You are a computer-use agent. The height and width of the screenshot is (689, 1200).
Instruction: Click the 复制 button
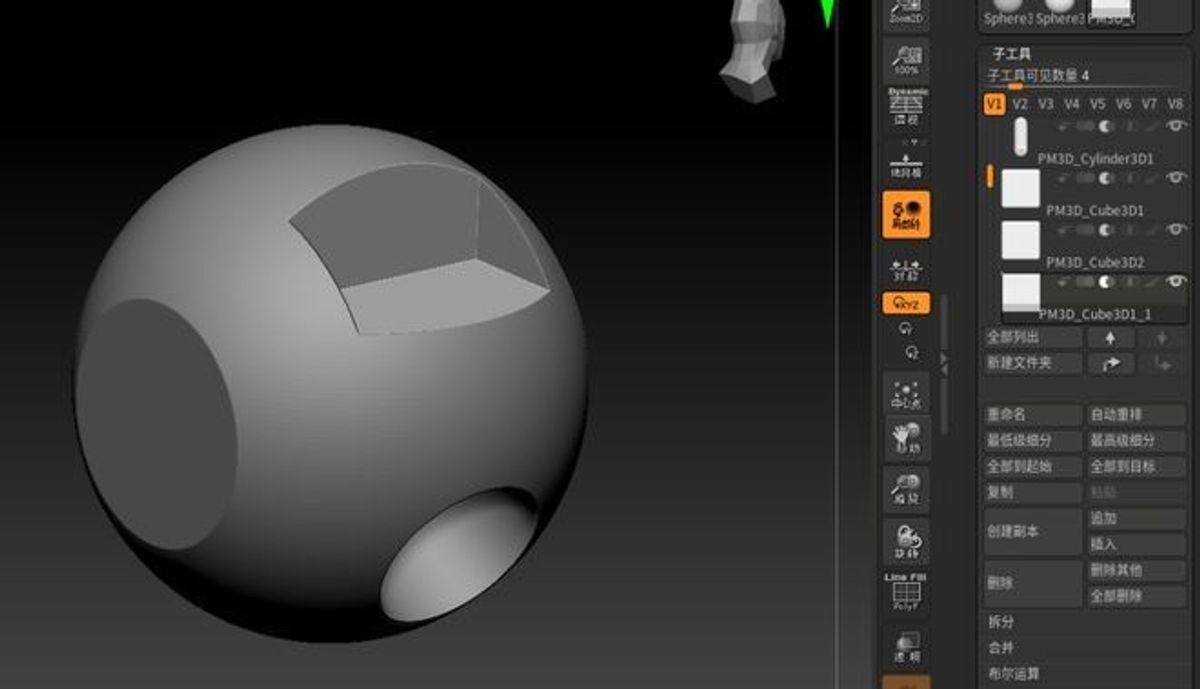[x=1033, y=493]
